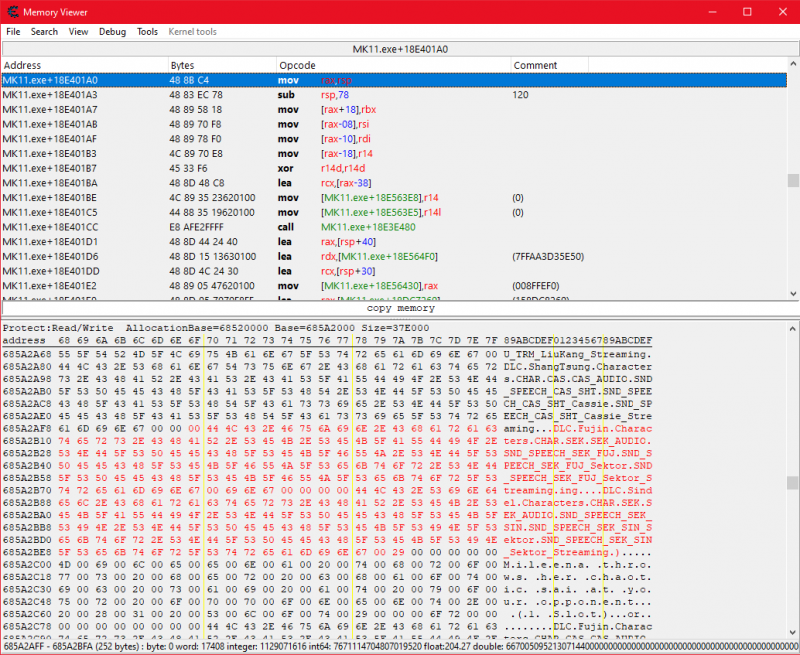Screen dimensions: 800x655
Task: Select the row MK11.exe+18E401E2 mov rax
Action: tap(394, 286)
